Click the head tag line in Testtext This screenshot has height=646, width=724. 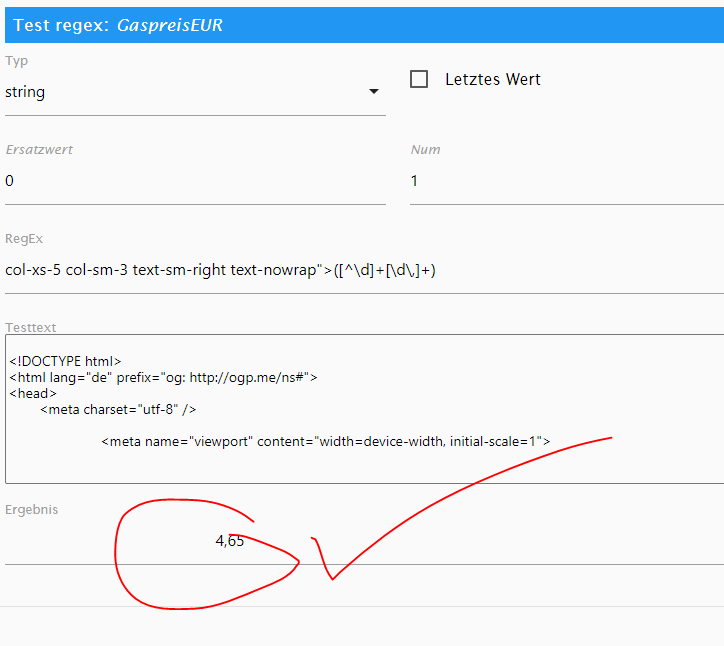(x=33, y=393)
